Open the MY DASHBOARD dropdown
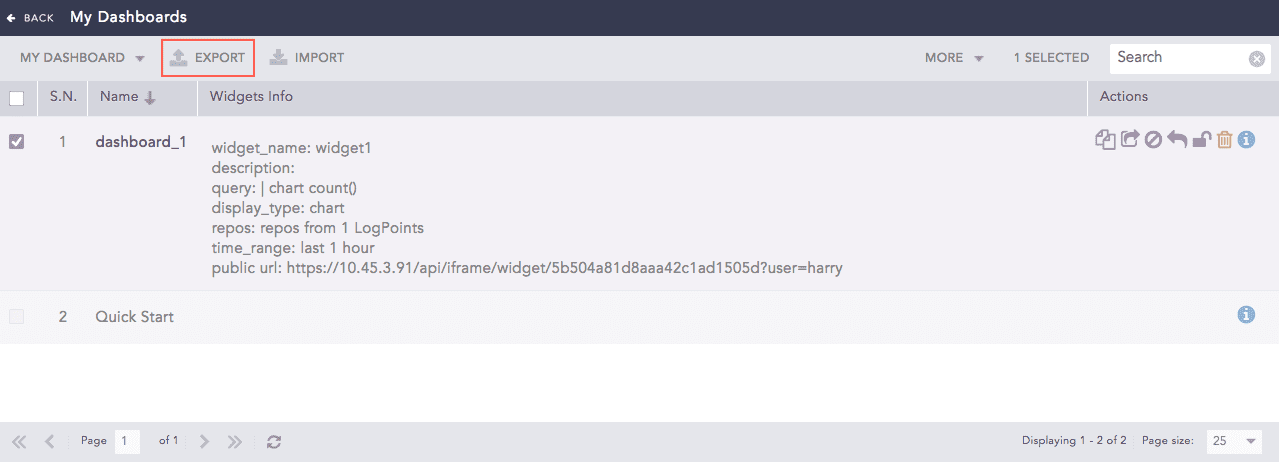Screen dimensions: 1279x462 (x=82, y=58)
